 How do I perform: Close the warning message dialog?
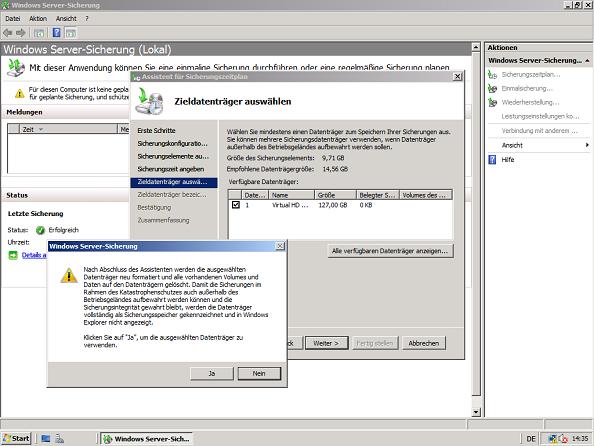280,246
